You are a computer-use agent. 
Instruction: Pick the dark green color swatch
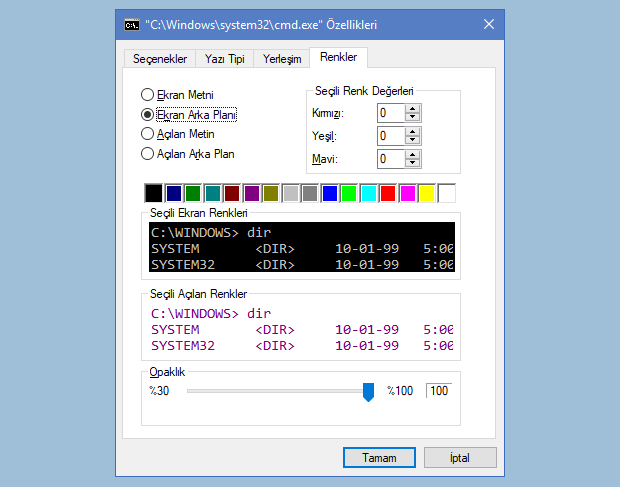click(x=193, y=193)
